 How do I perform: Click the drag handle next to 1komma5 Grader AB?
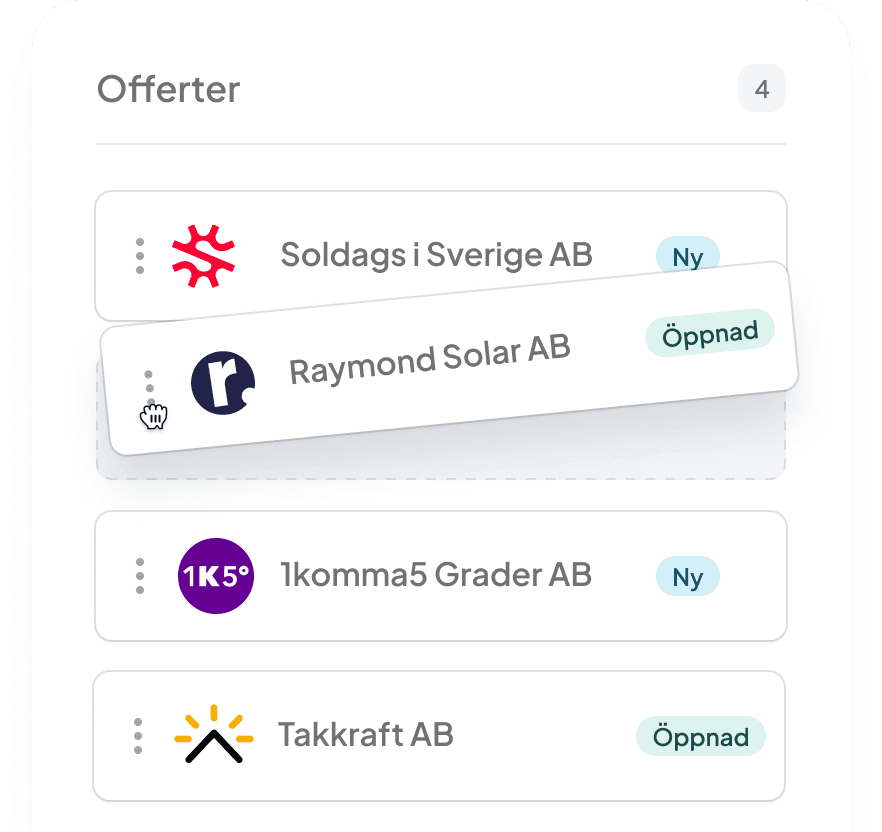point(138,575)
